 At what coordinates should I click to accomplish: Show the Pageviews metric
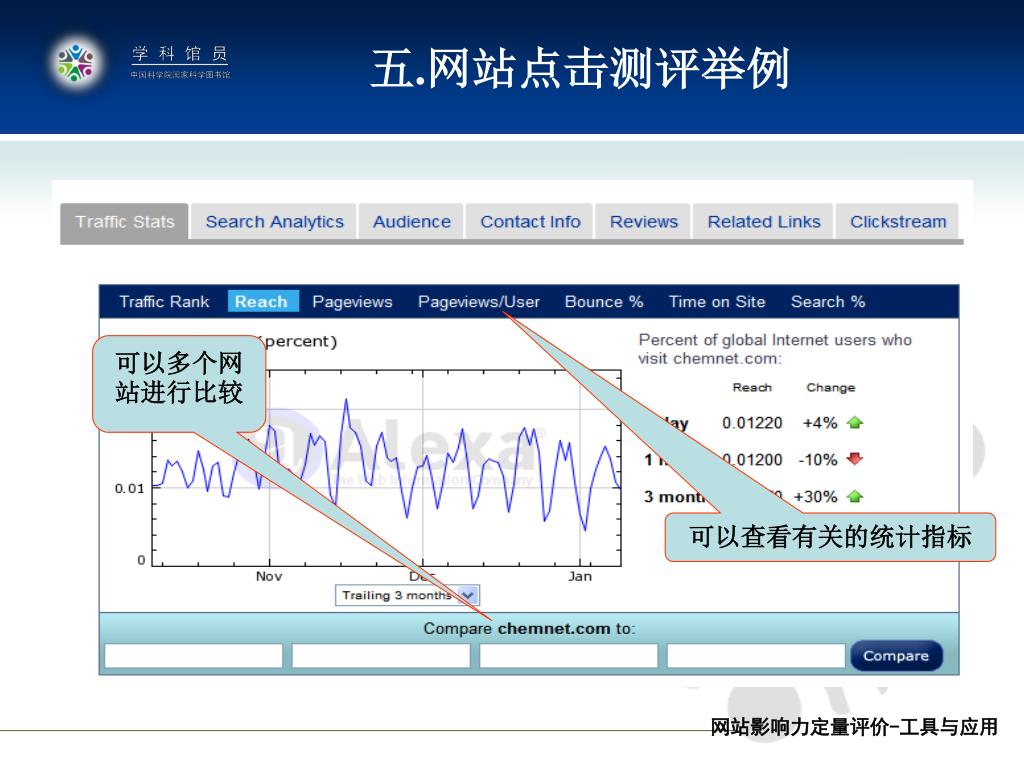click(352, 302)
